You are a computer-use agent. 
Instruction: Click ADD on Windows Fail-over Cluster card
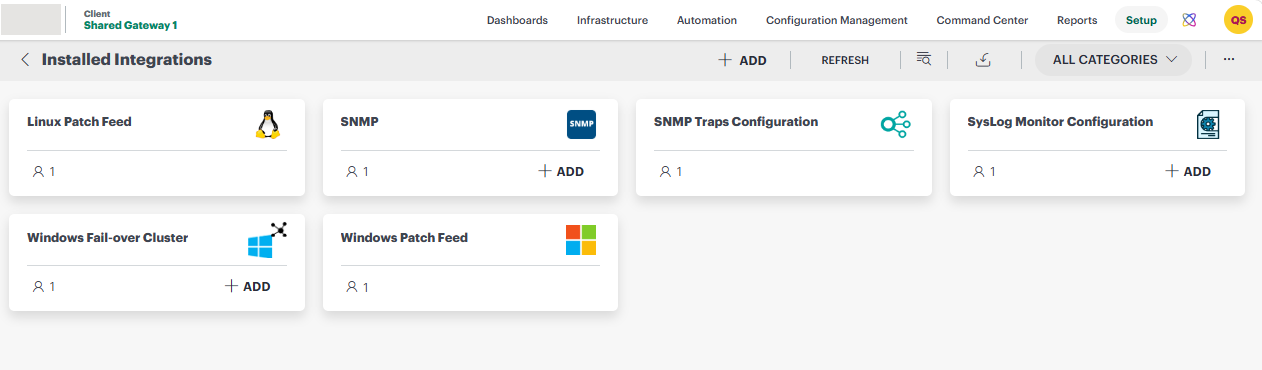click(x=247, y=287)
